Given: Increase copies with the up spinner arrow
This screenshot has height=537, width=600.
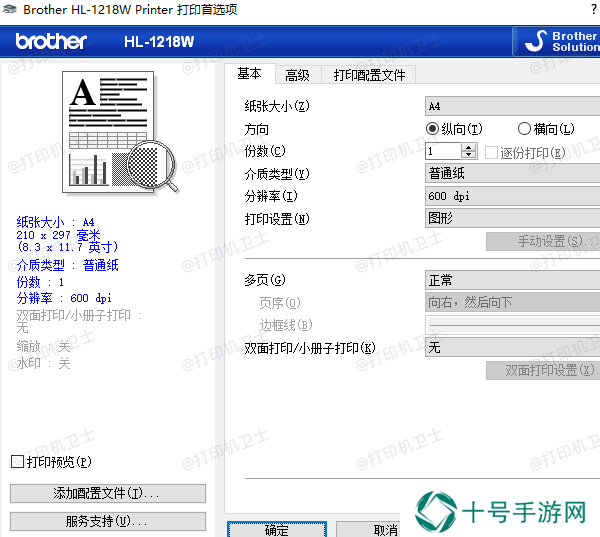Looking at the screenshot, I should coord(469,147).
